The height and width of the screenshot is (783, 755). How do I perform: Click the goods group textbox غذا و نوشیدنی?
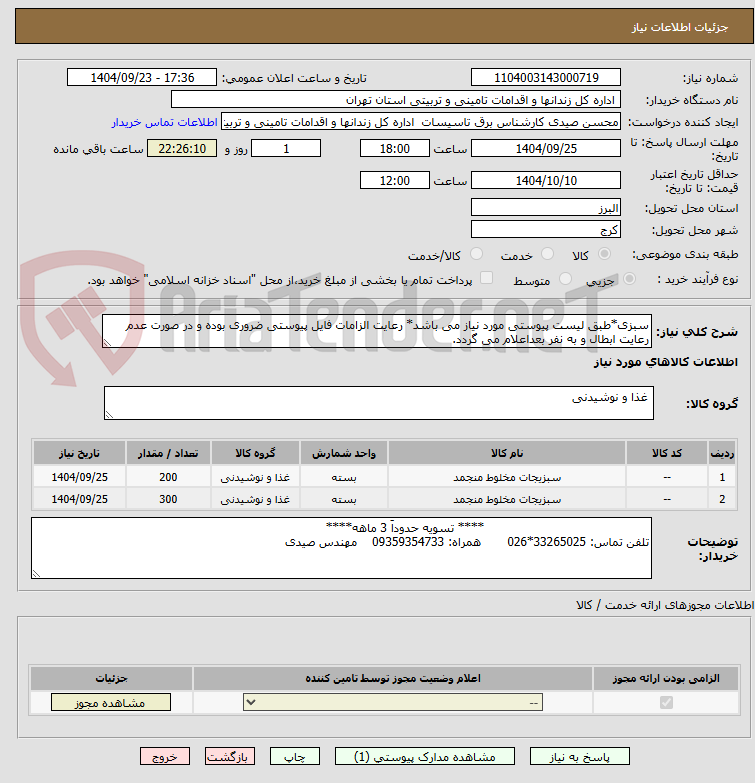pyautogui.click(x=378, y=403)
